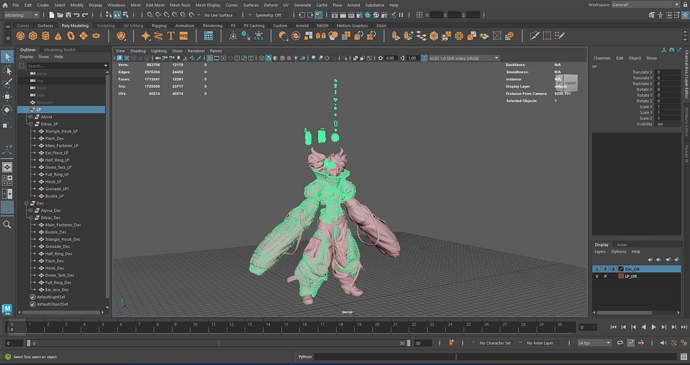Click the Open Scene folder icon
The width and height of the screenshot is (690, 365).
pyautogui.click(x=60, y=15)
